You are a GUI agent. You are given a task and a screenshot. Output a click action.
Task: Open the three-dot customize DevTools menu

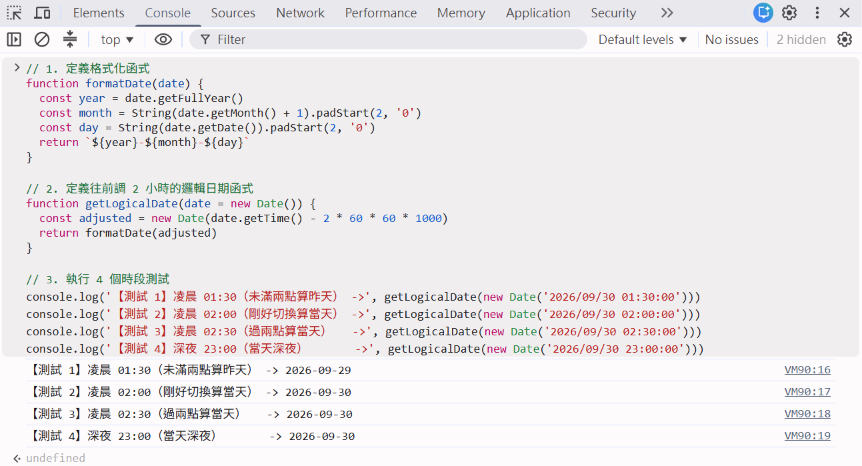click(817, 13)
